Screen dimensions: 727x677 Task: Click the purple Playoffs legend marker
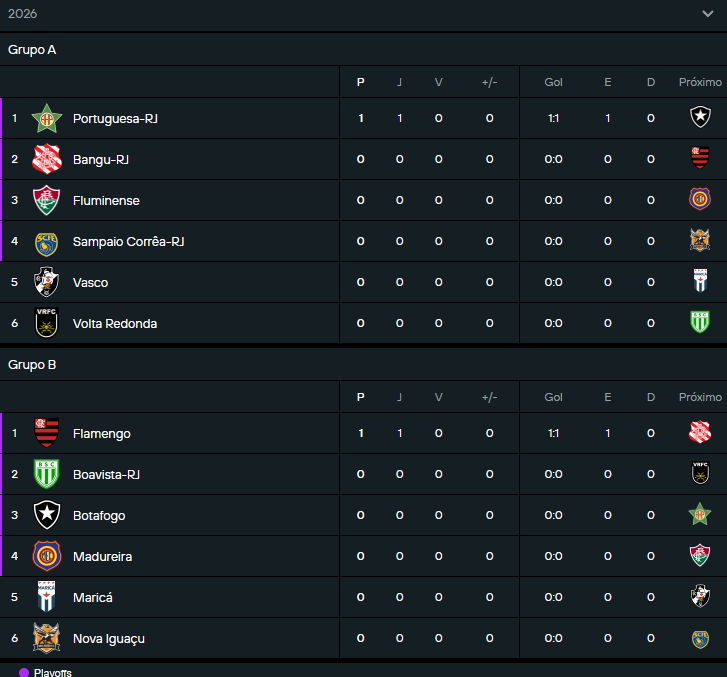tap(24, 672)
